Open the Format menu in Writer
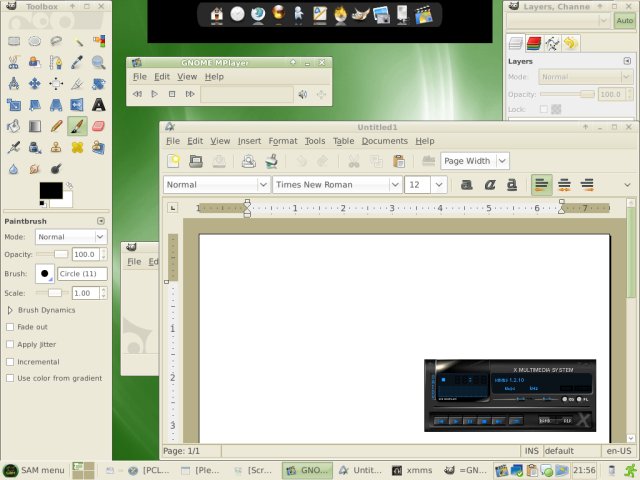 (282, 141)
